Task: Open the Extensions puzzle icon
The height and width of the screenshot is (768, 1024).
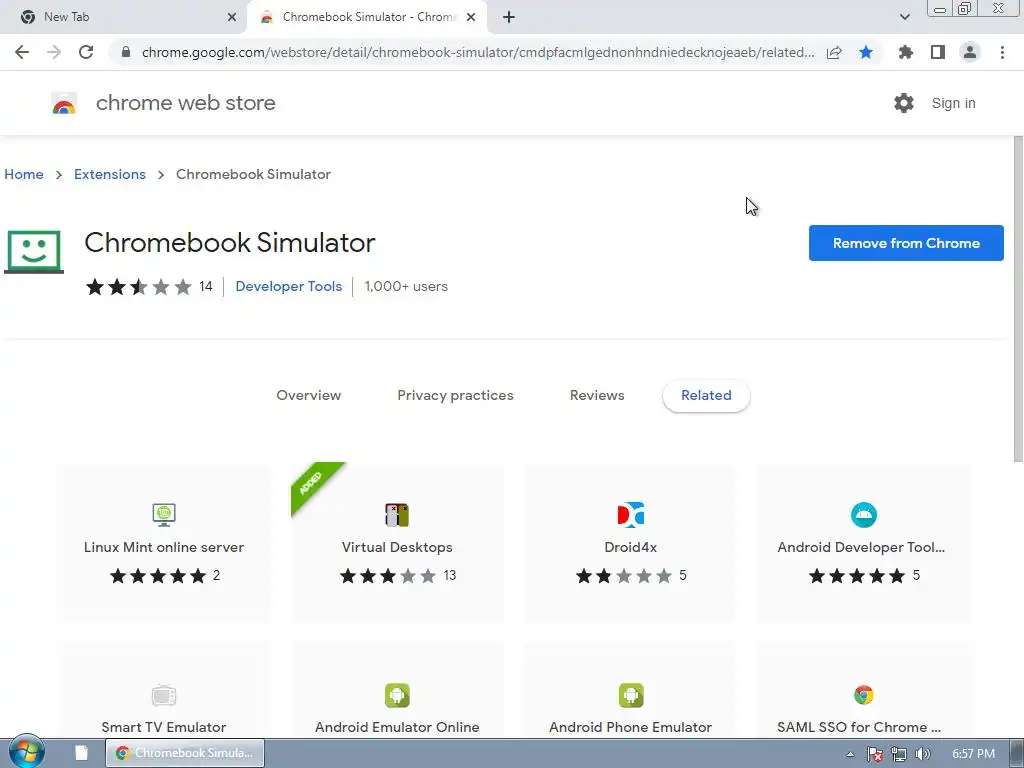Action: (x=905, y=52)
